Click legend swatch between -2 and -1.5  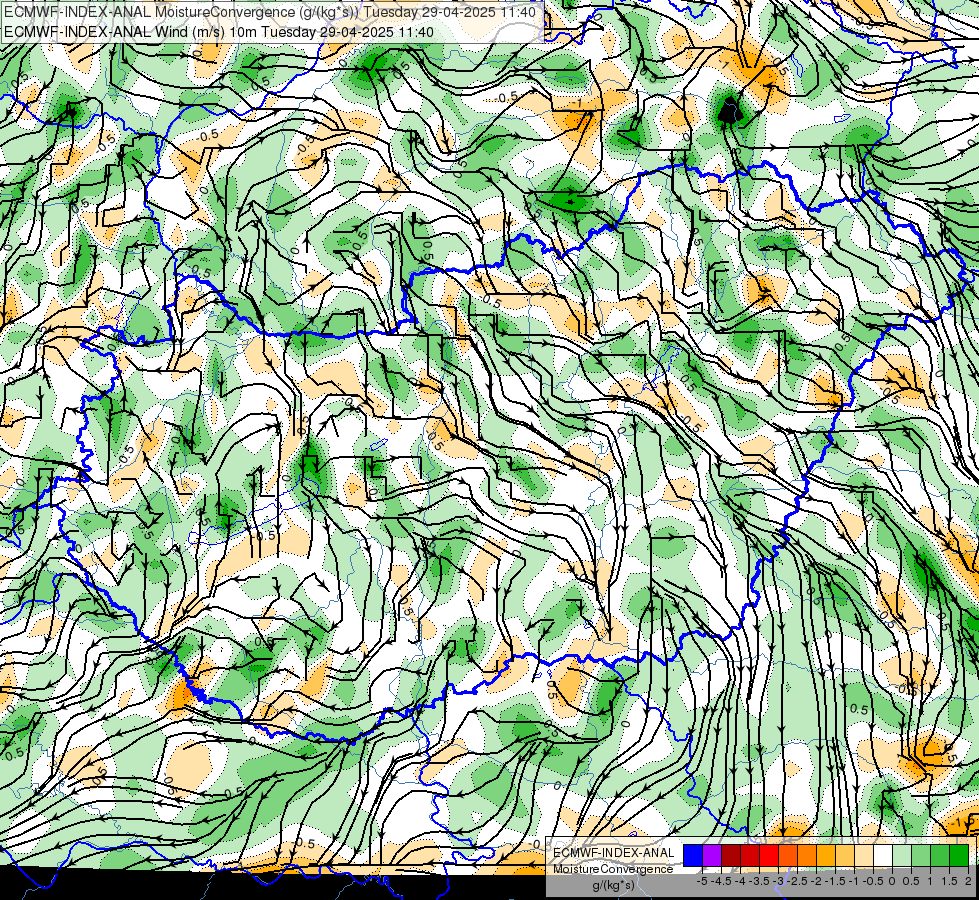tap(826, 855)
